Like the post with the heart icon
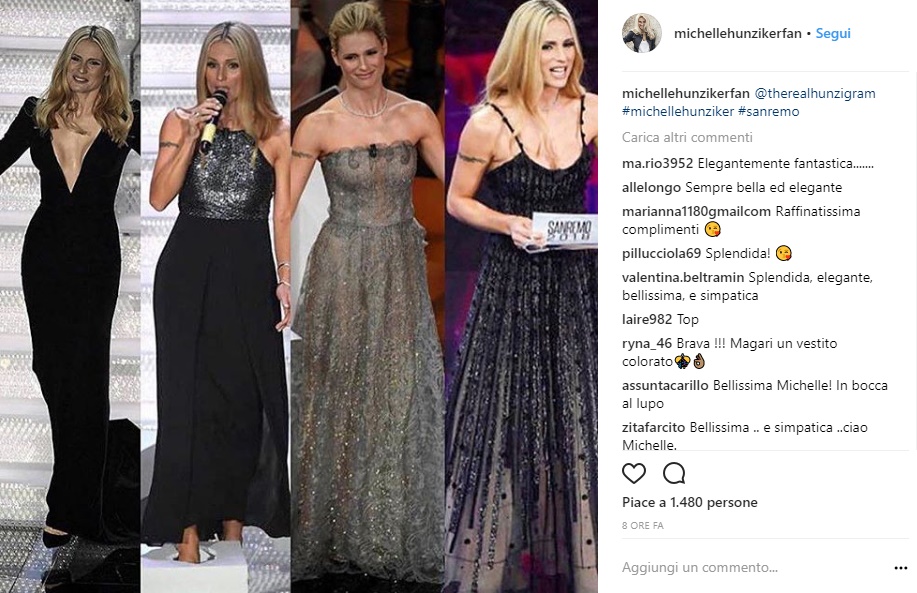This screenshot has width=917, height=593. [x=633, y=473]
